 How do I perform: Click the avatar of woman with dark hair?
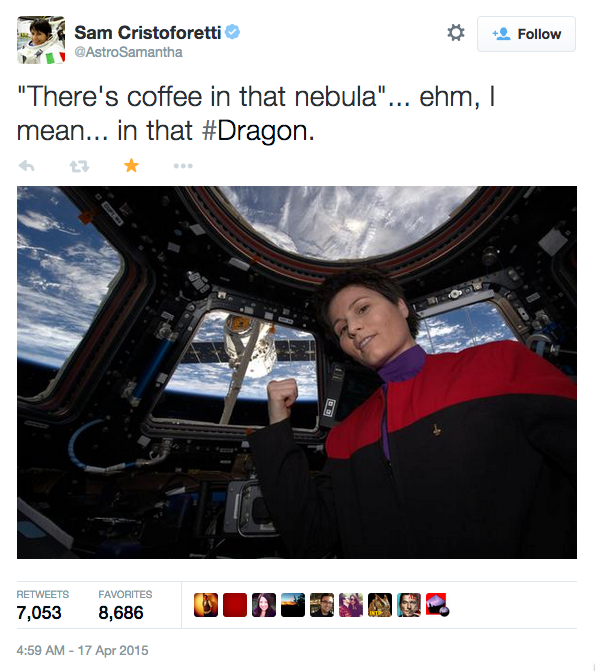264,605
